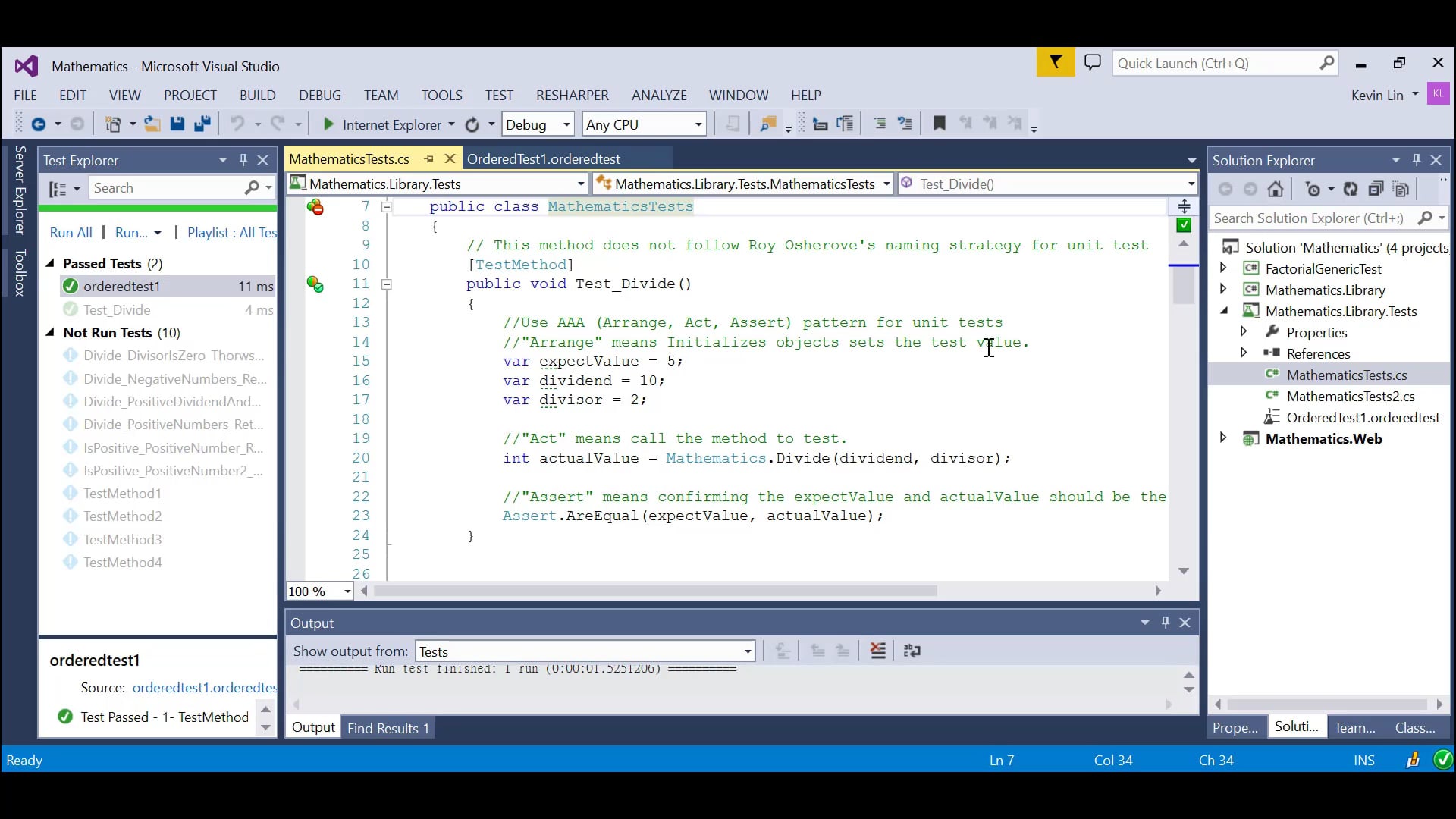
Task: Expand the Mathematics.Library project node
Action: pos(1223,290)
